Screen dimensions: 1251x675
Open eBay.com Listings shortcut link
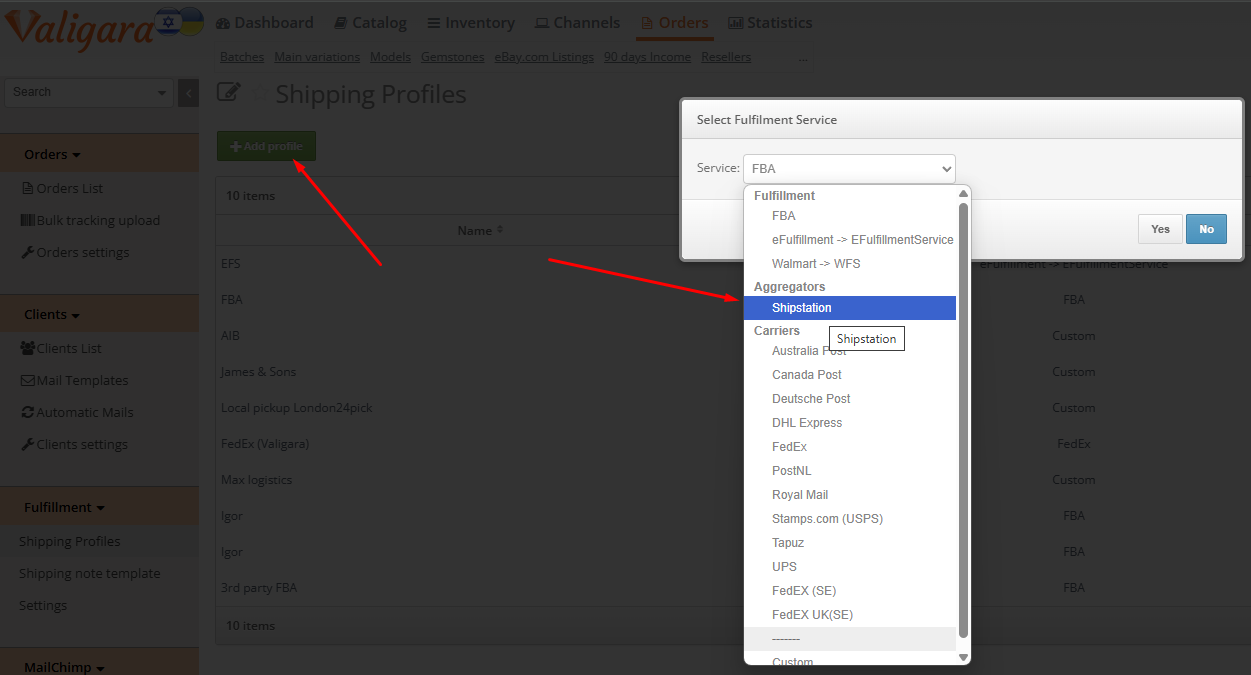click(x=544, y=57)
